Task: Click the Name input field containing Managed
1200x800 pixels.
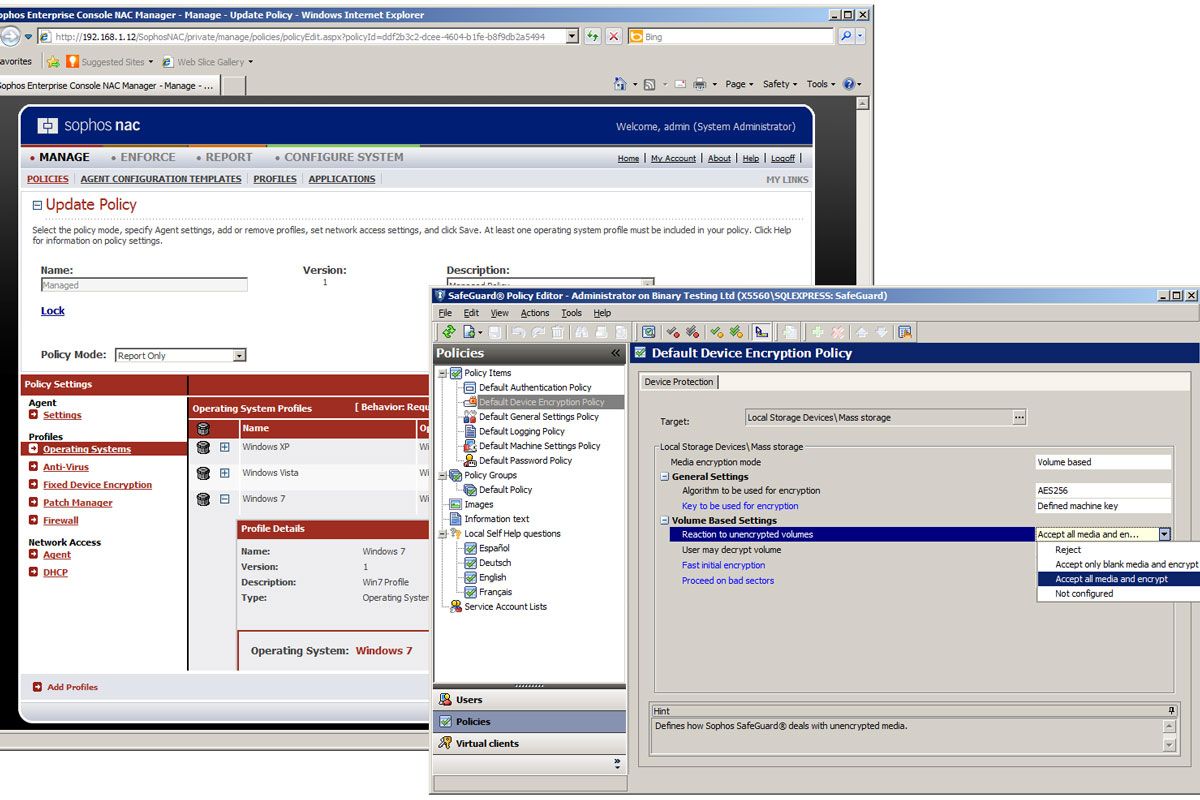Action: [144, 285]
